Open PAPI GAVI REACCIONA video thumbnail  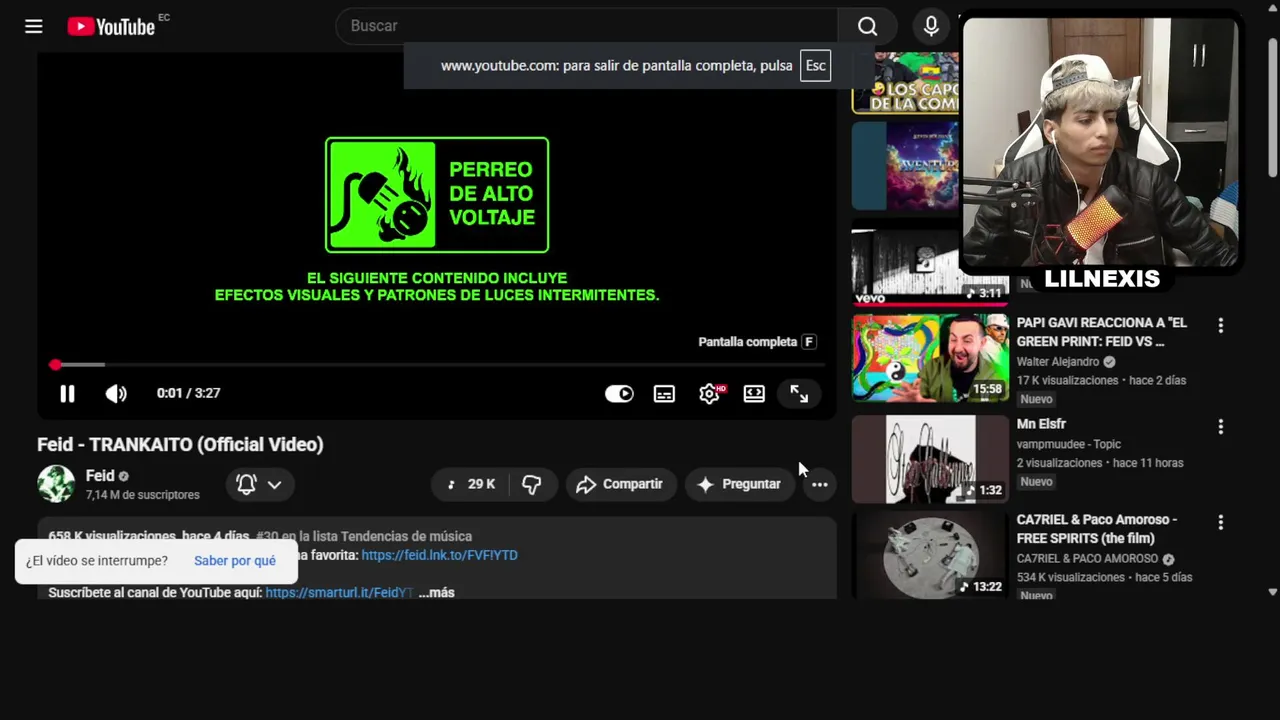click(x=930, y=358)
